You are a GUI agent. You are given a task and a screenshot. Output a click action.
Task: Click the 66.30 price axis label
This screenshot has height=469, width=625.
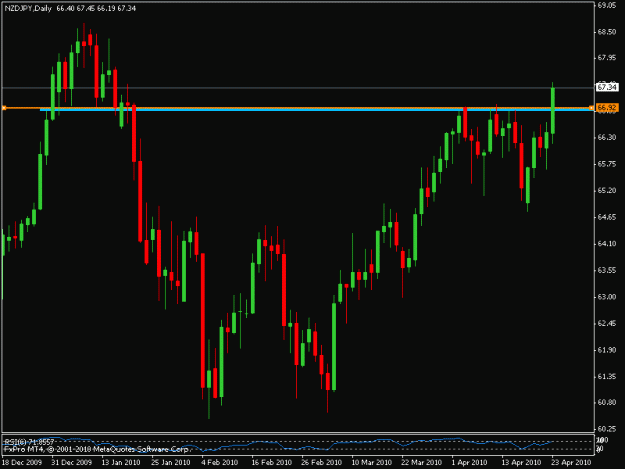coord(607,137)
